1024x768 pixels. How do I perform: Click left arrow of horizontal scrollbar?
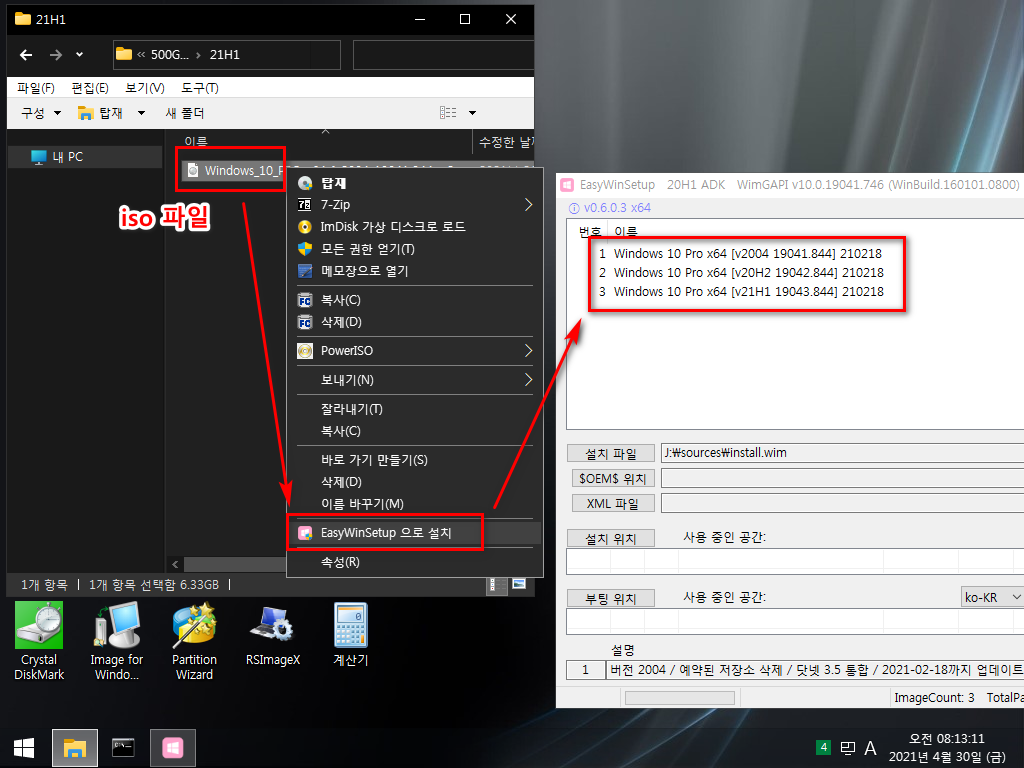click(x=175, y=564)
